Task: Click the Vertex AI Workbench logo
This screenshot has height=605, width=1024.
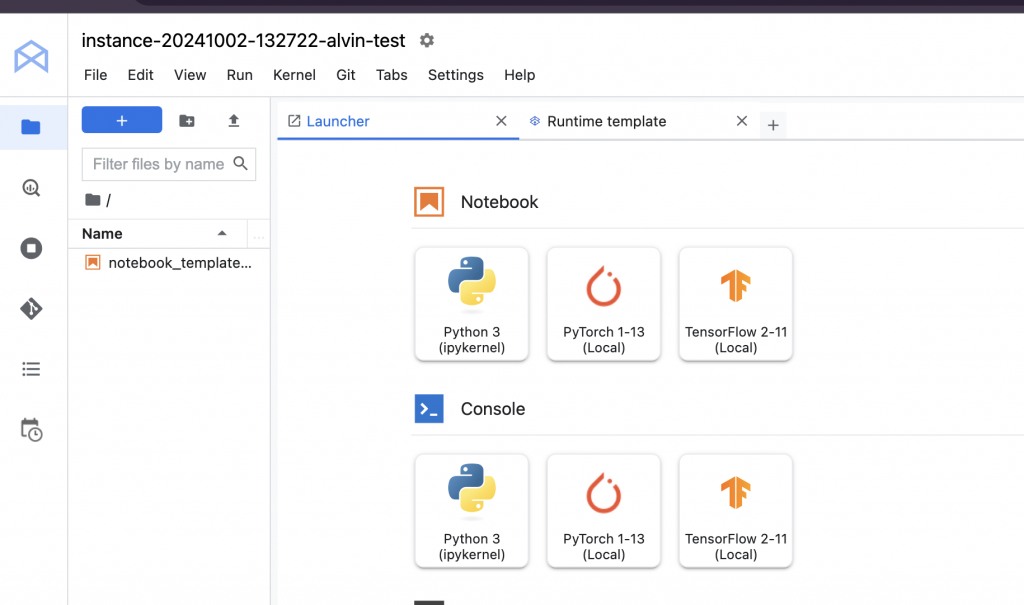Action: pos(31,56)
